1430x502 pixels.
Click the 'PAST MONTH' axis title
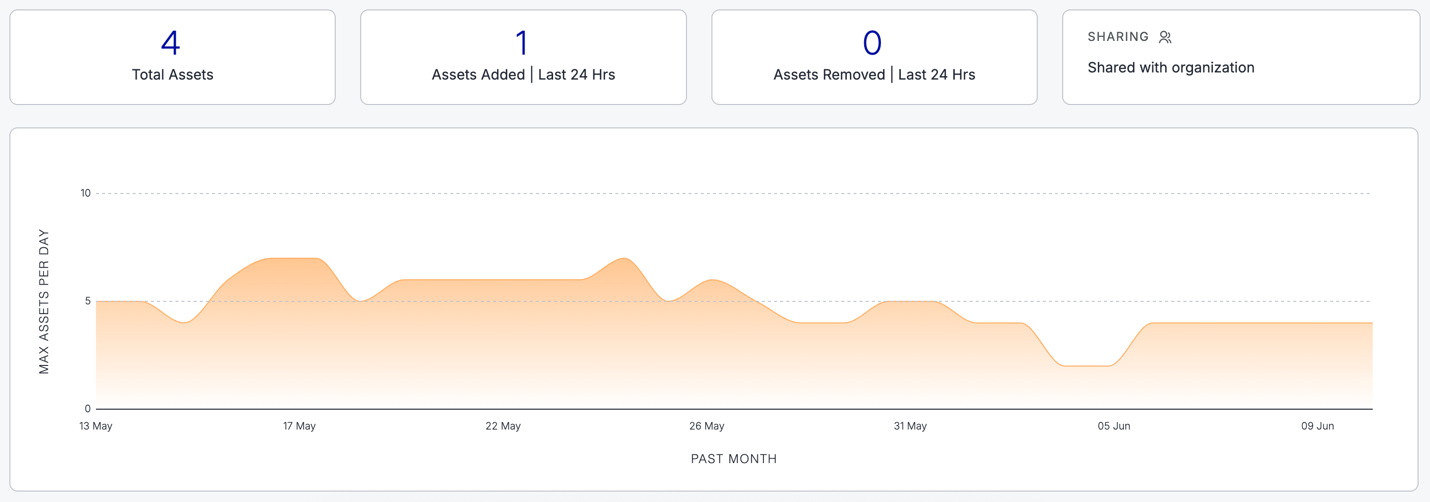[734, 459]
